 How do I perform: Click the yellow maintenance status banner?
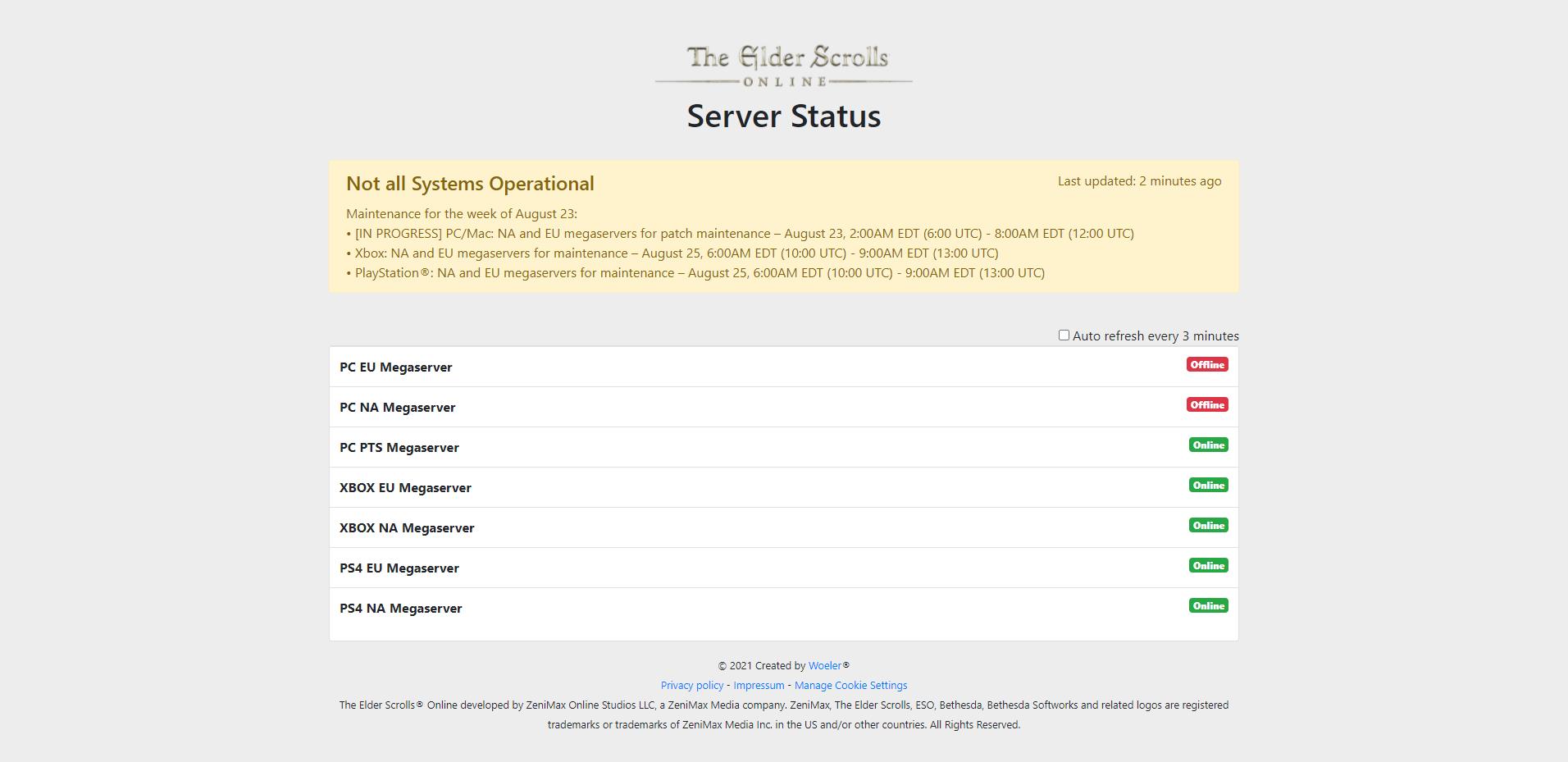pyautogui.click(x=784, y=226)
